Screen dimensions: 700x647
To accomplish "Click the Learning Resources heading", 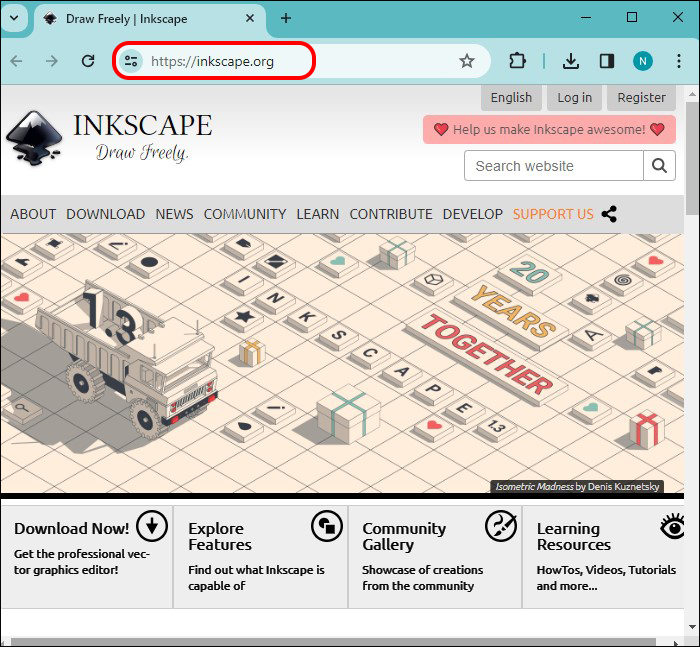I will pyautogui.click(x=574, y=536).
